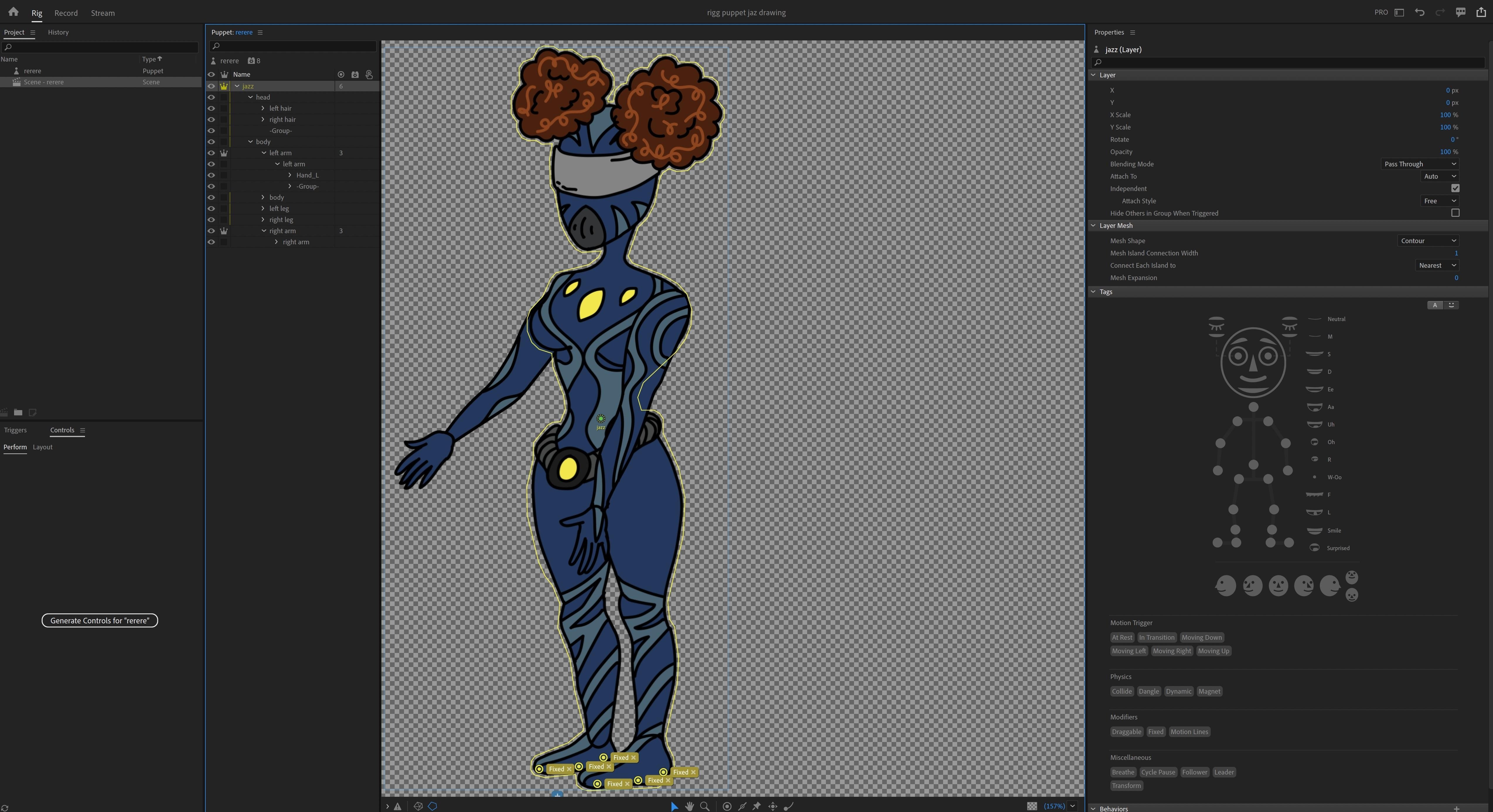Click the Redo arrow icon
This screenshot has height=812, width=1493.
click(x=1440, y=12)
